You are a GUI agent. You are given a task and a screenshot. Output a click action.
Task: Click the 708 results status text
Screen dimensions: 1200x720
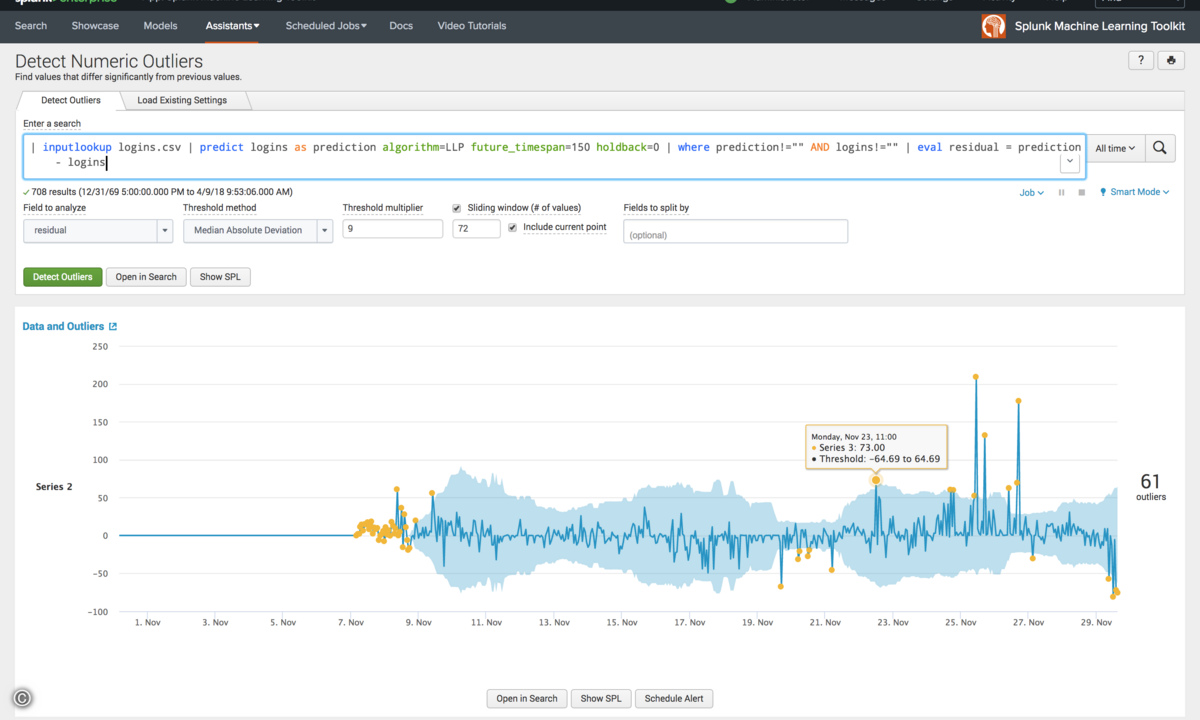click(x=162, y=192)
